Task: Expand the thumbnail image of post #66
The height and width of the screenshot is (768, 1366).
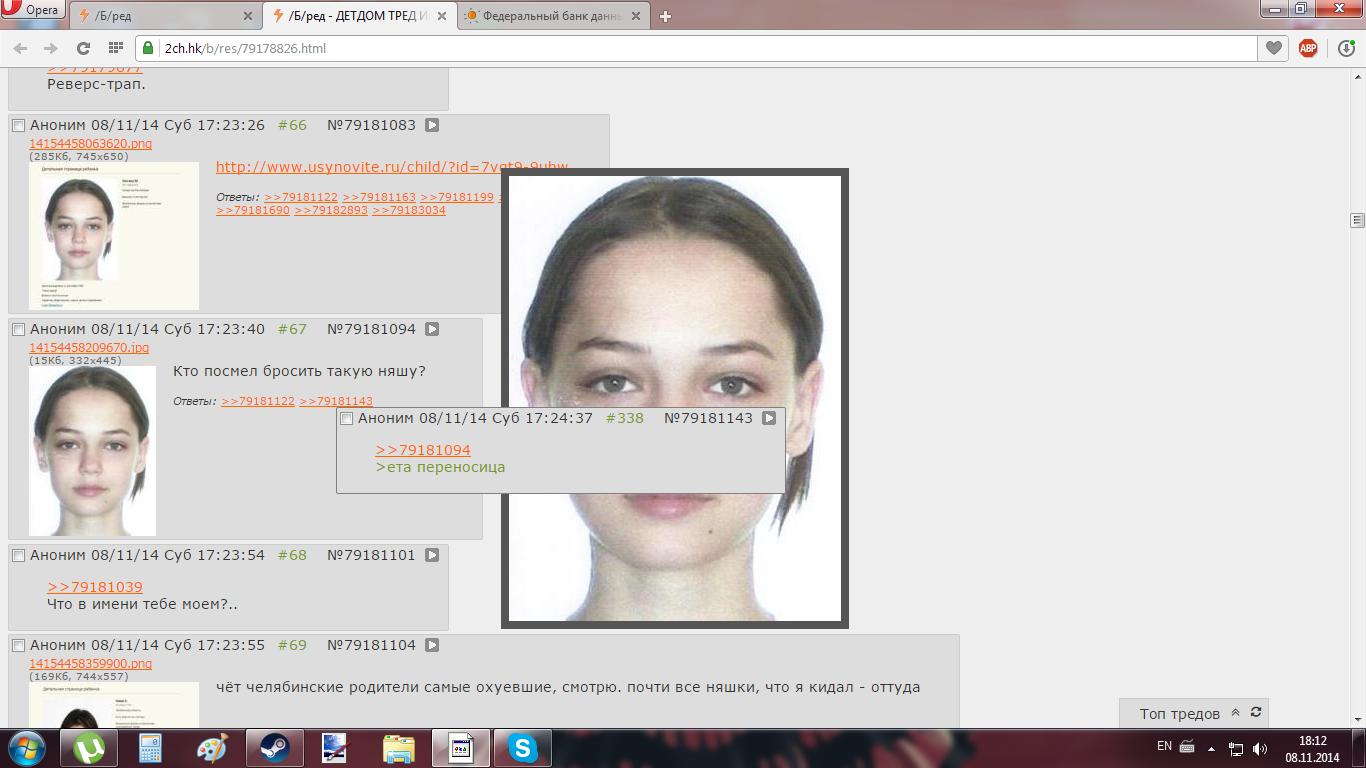Action: [114, 236]
